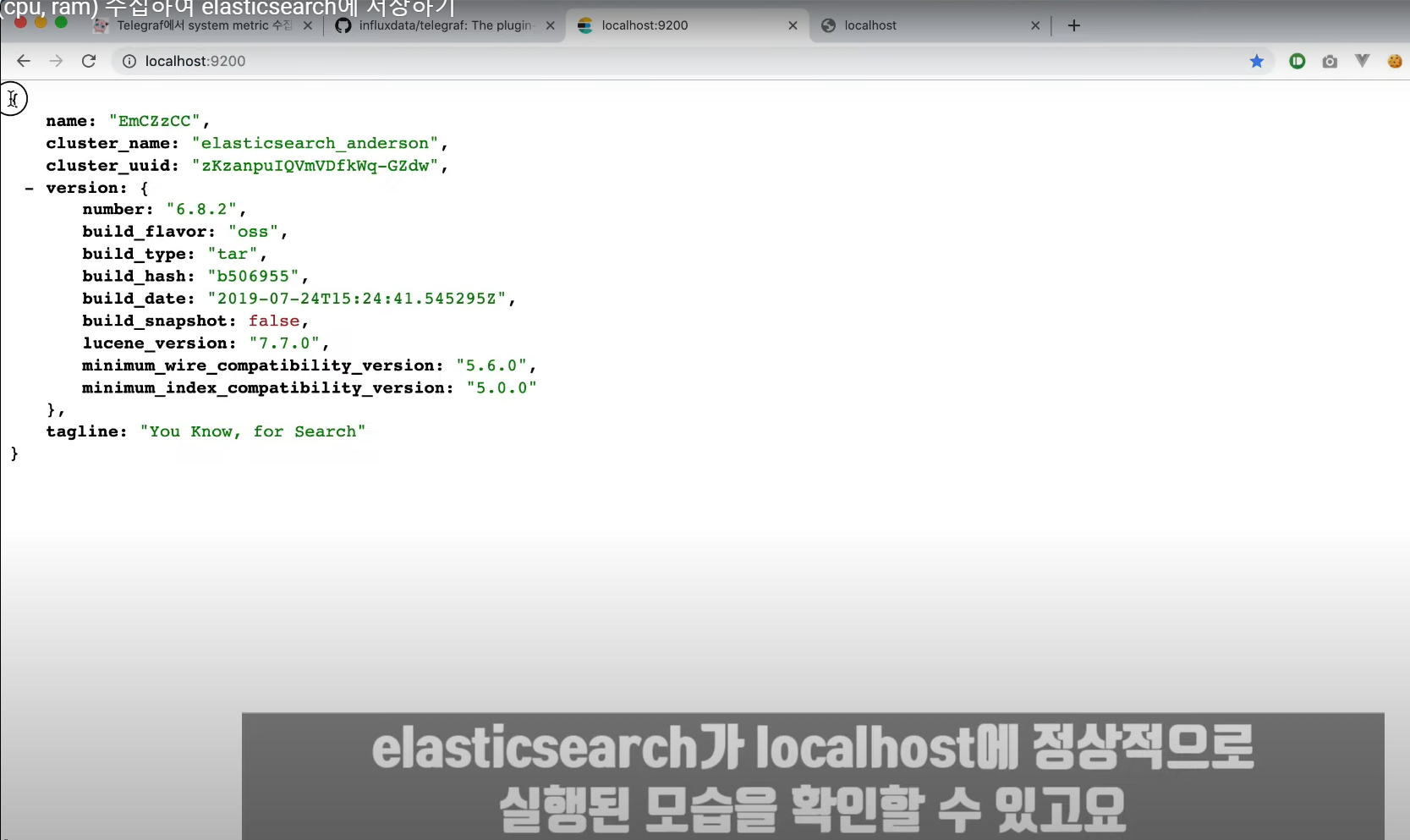Click the "version:" key label
1410x840 pixels.
click(x=86, y=188)
